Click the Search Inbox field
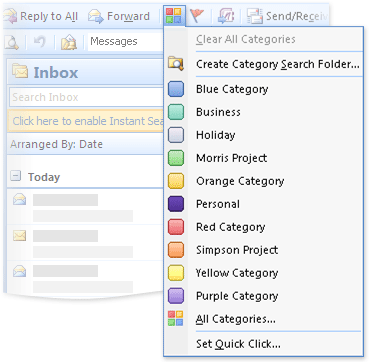Screen dimensions: 369x362 [87, 97]
